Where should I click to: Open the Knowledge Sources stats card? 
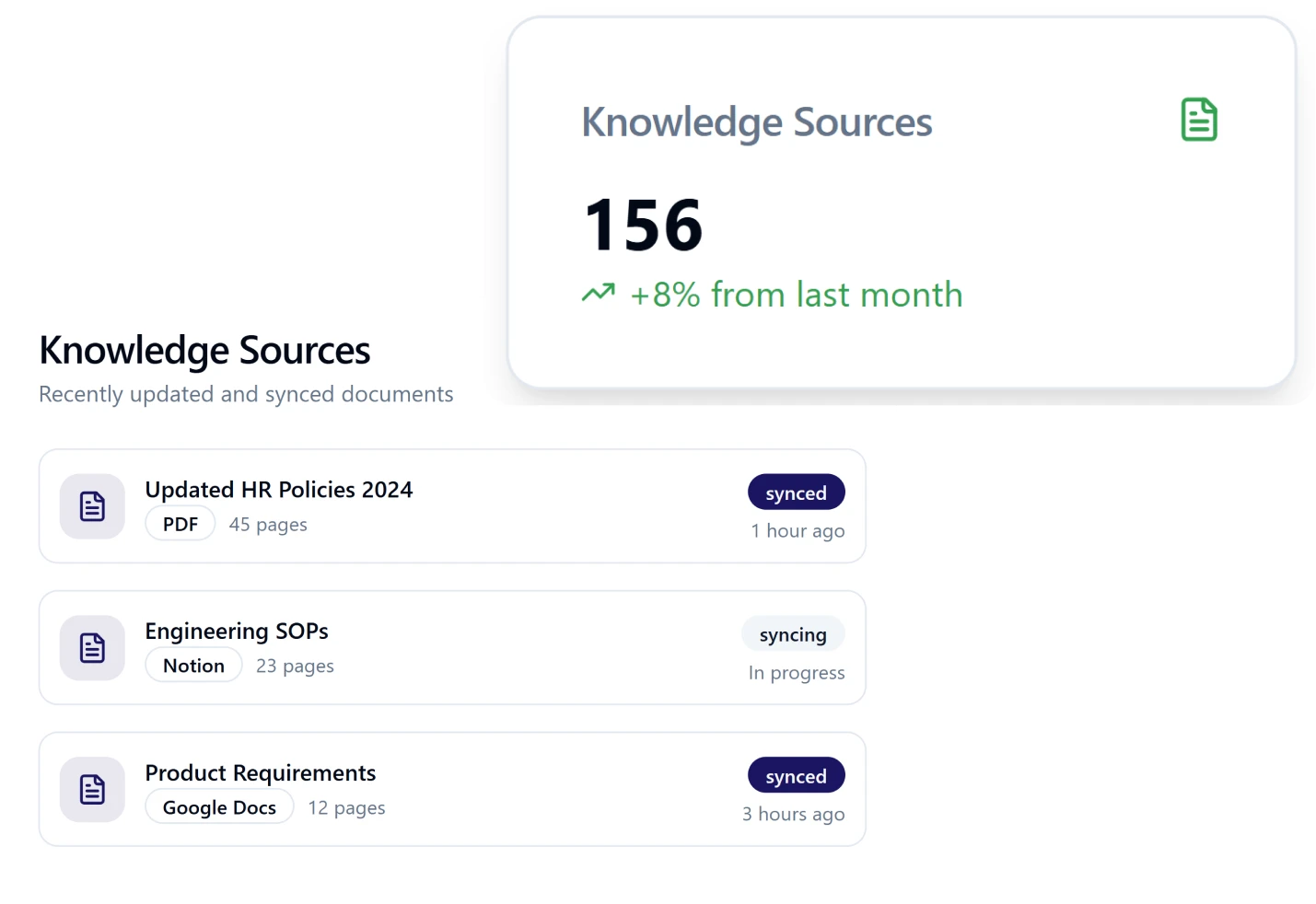903,198
